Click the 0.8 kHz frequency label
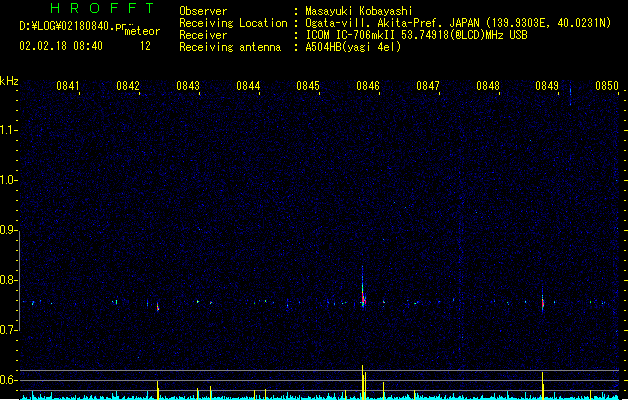 coord(9,280)
